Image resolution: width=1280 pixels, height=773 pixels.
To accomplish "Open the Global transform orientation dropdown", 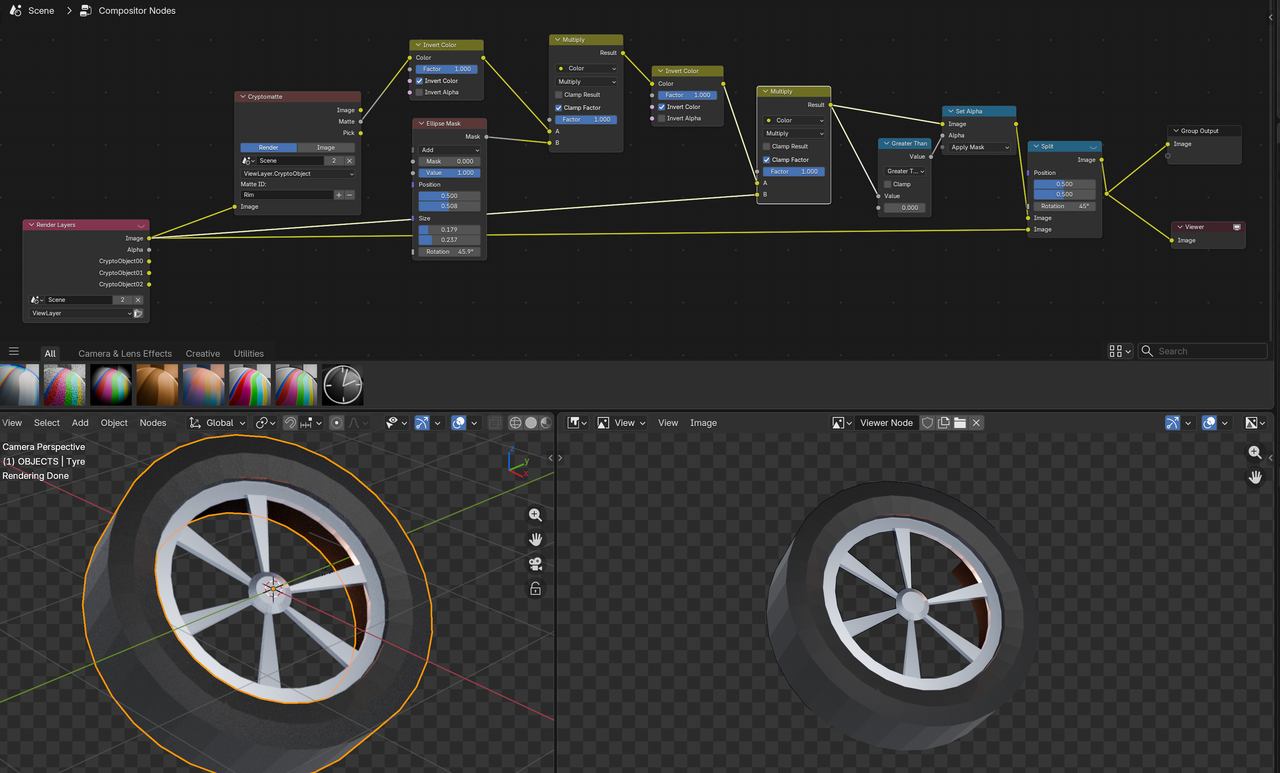I will 218,423.
